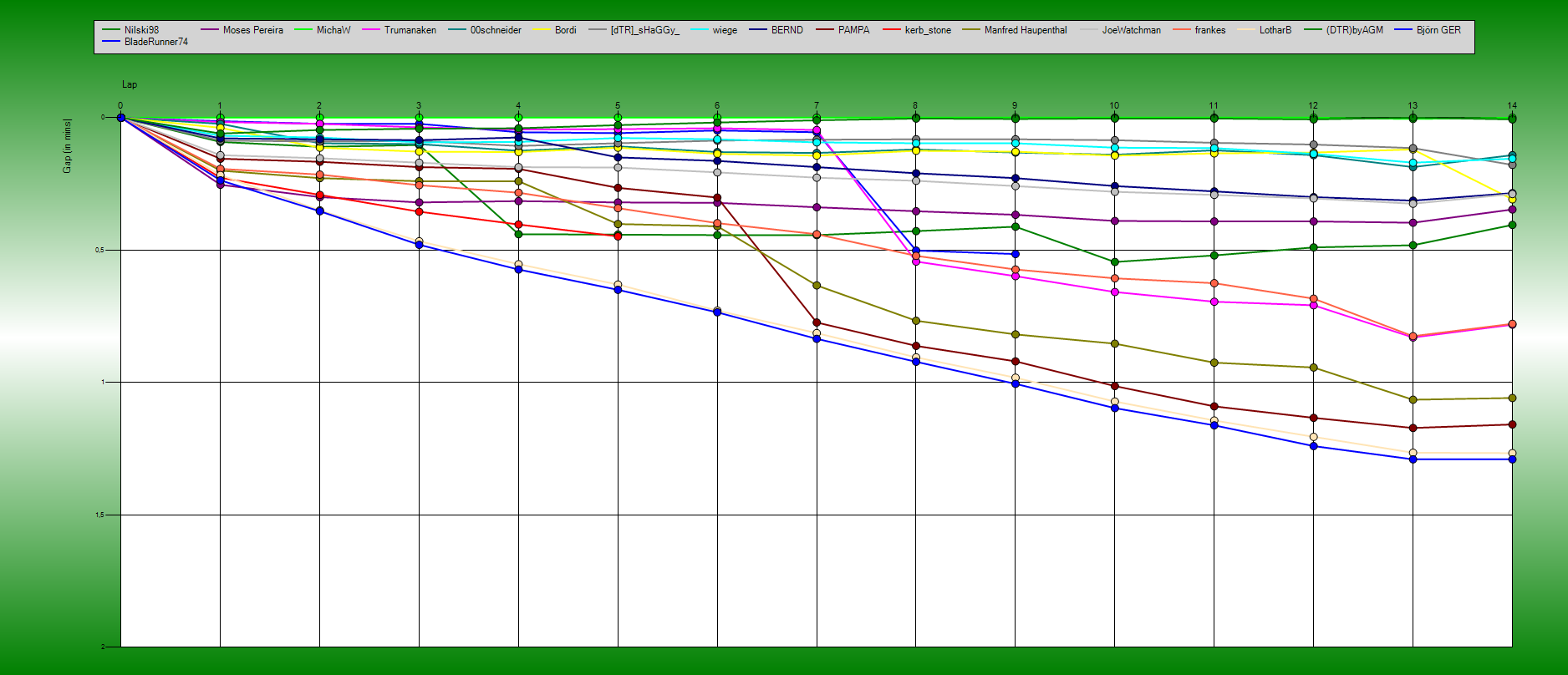Click the olive Manfred Haupenthal point at lap 7
Screen dimensions: 1568x675
pyautogui.click(x=817, y=286)
